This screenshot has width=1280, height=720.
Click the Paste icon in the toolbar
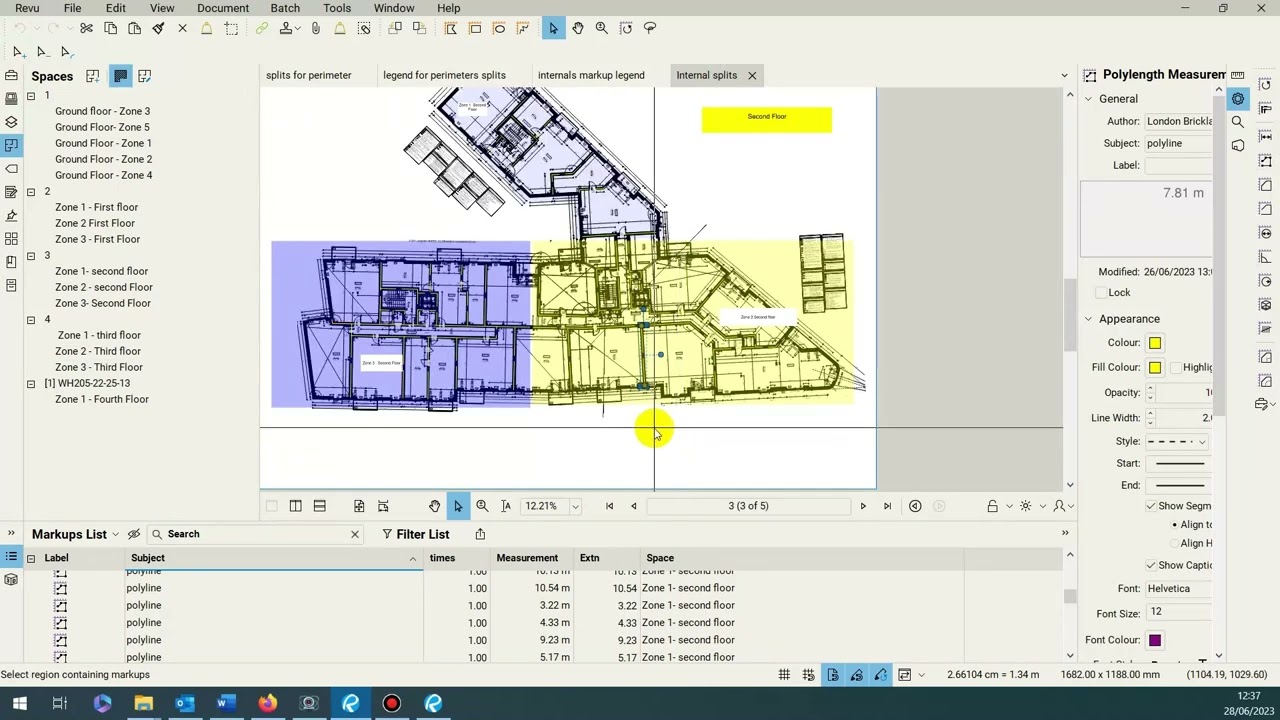click(x=134, y=29)
